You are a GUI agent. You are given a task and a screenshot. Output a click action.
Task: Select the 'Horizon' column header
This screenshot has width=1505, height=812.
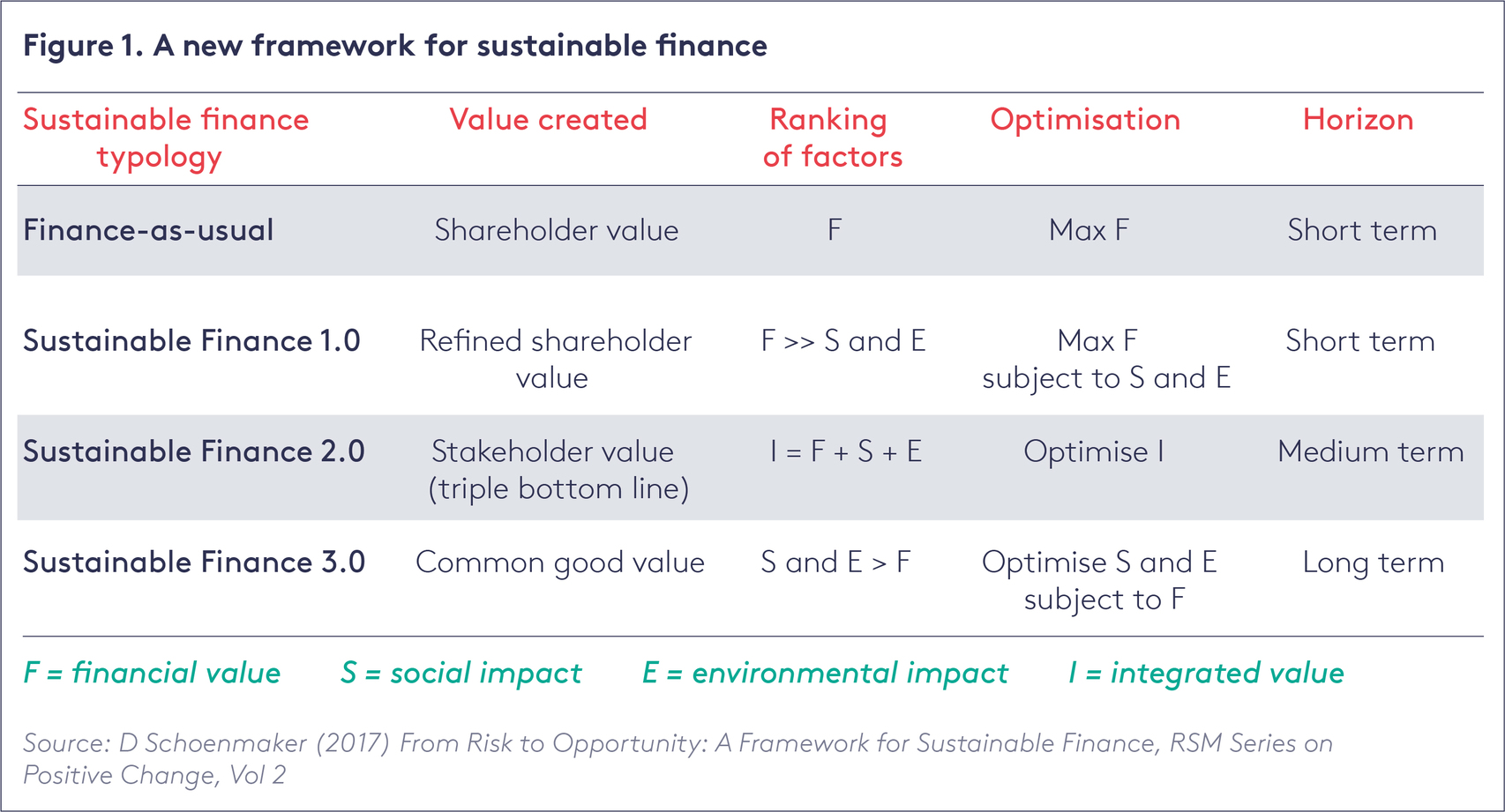coord(1358,120)
